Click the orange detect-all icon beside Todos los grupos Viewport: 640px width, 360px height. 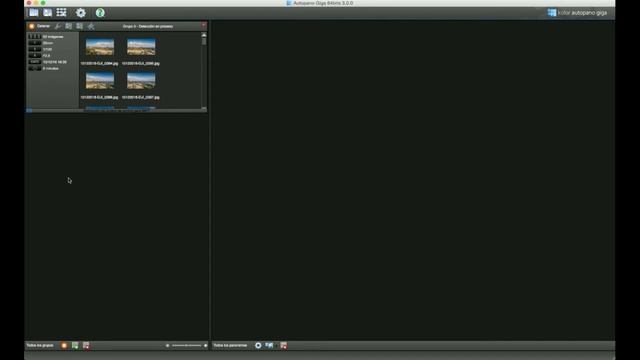pos(64,345)
